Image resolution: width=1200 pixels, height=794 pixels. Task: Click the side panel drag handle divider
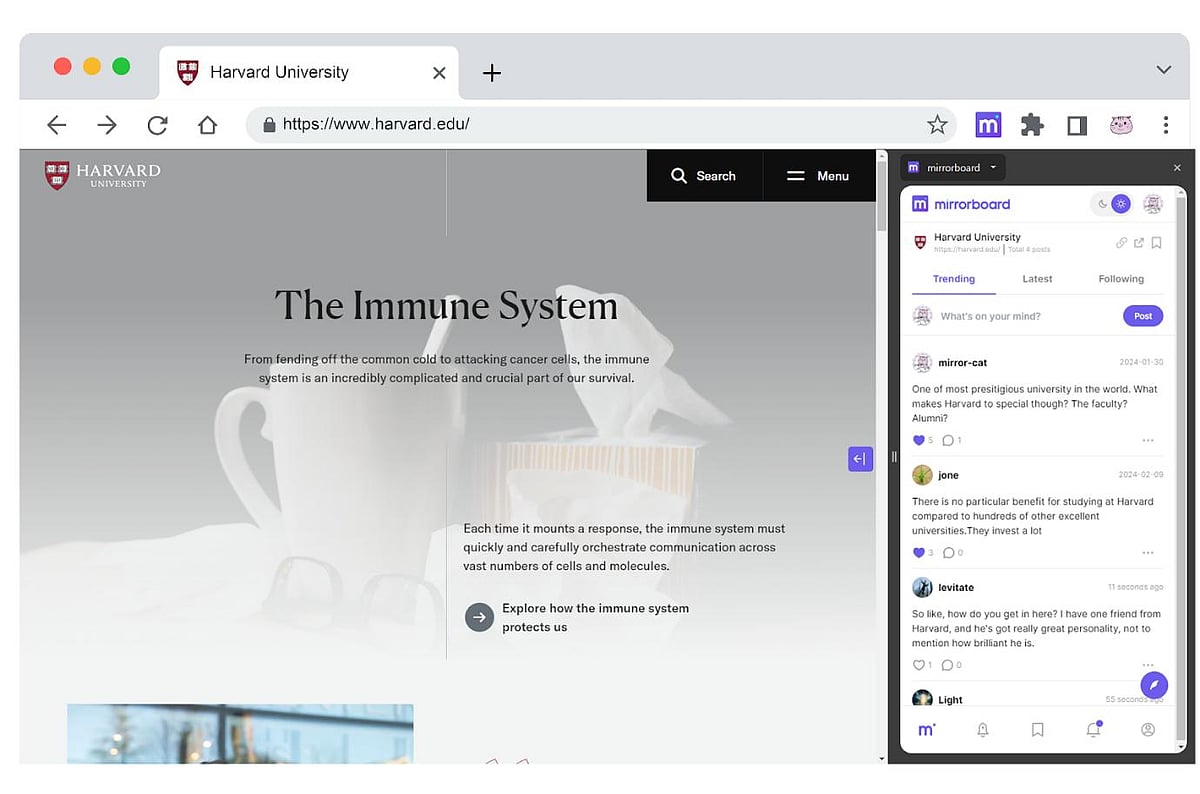[893, 456]
